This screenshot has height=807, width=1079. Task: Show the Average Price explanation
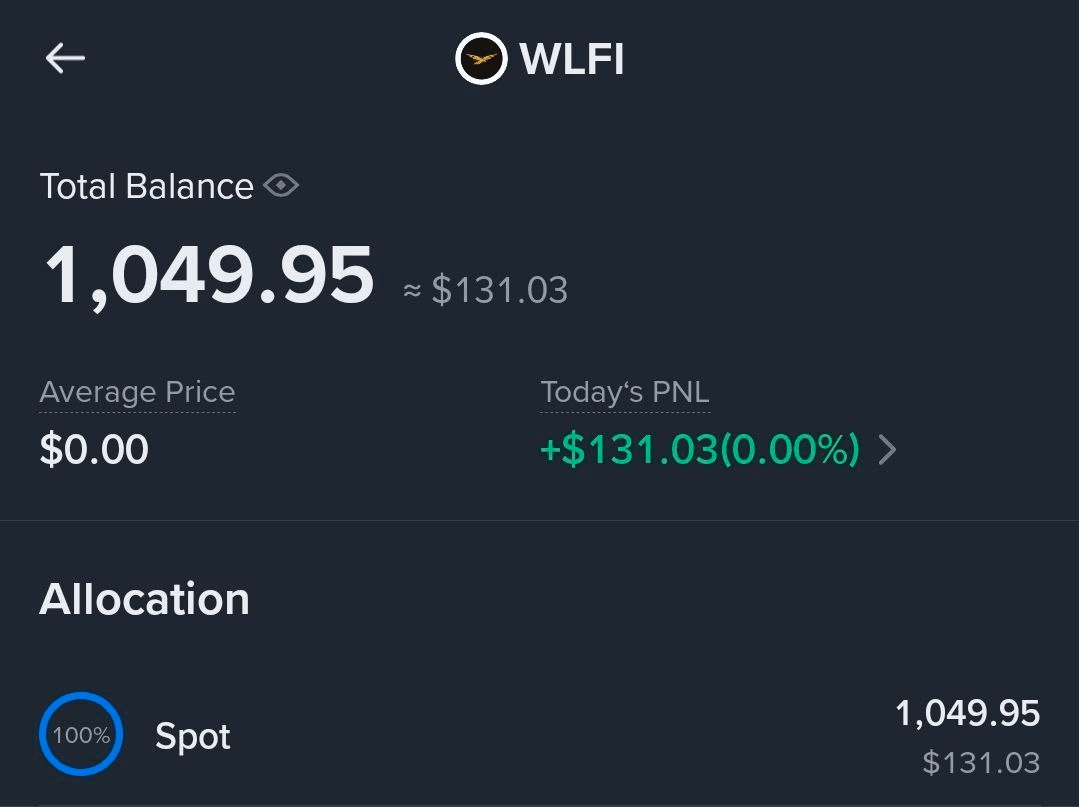point(137,392)
